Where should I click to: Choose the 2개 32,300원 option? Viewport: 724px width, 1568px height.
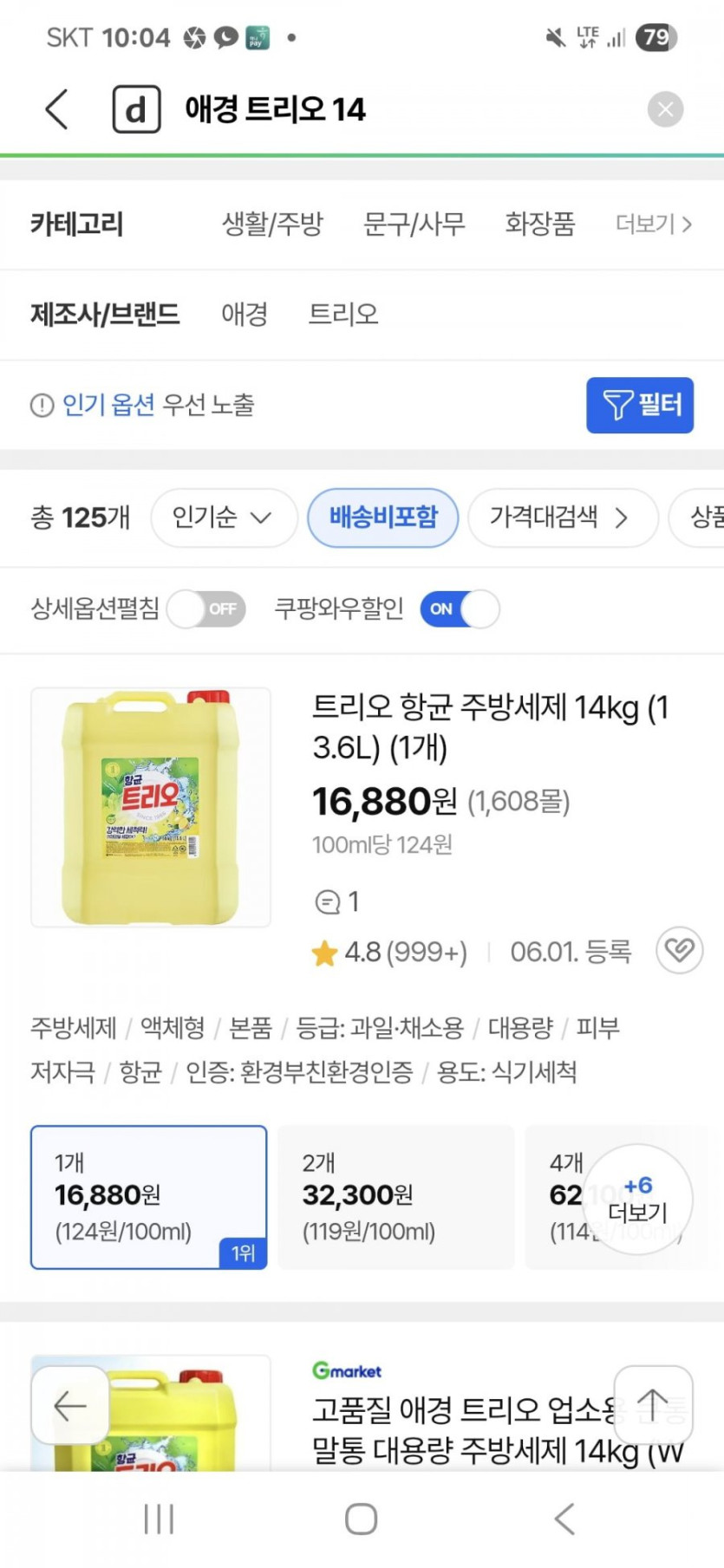395,1197
